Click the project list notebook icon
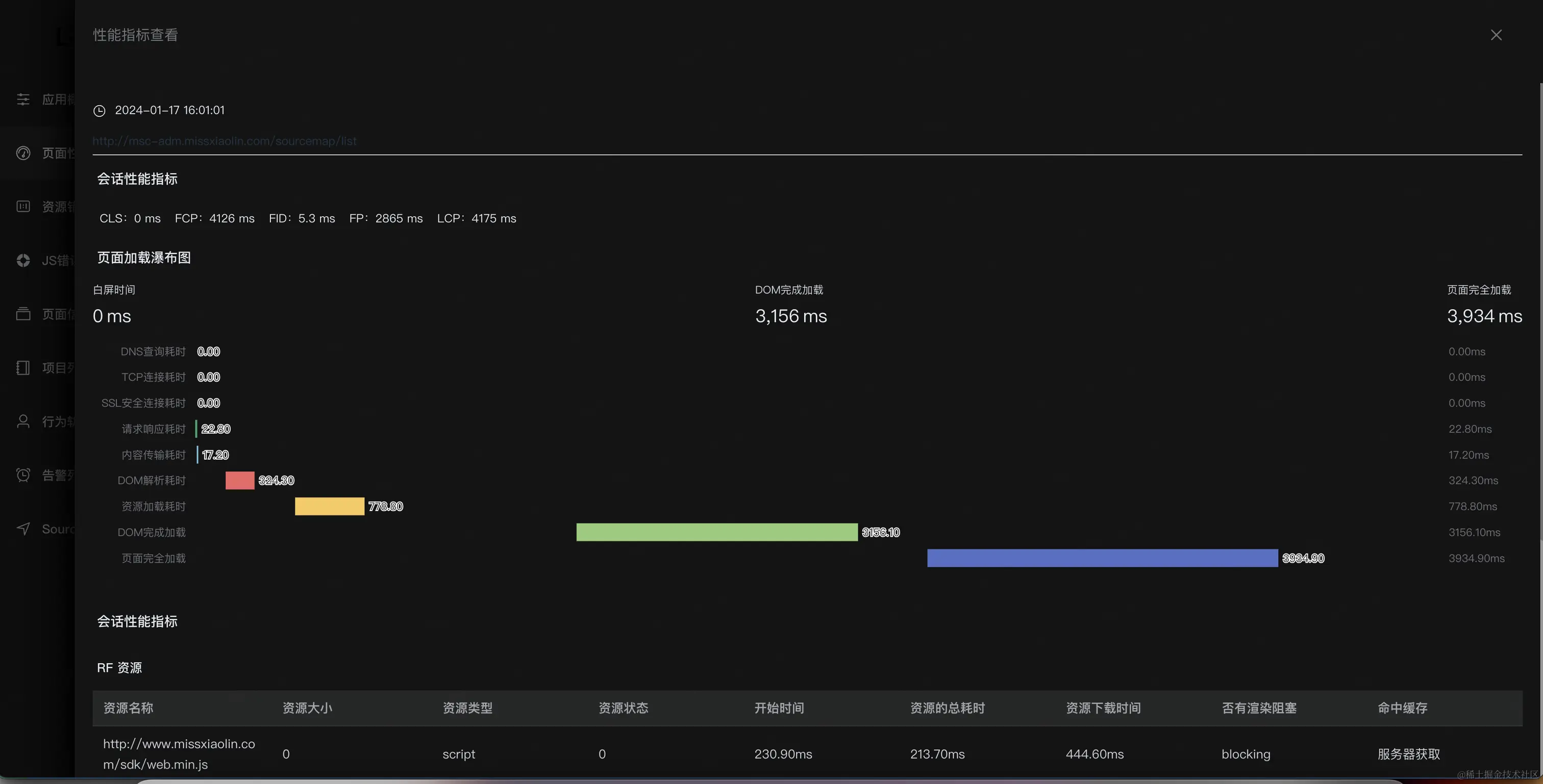 (23, 368)
